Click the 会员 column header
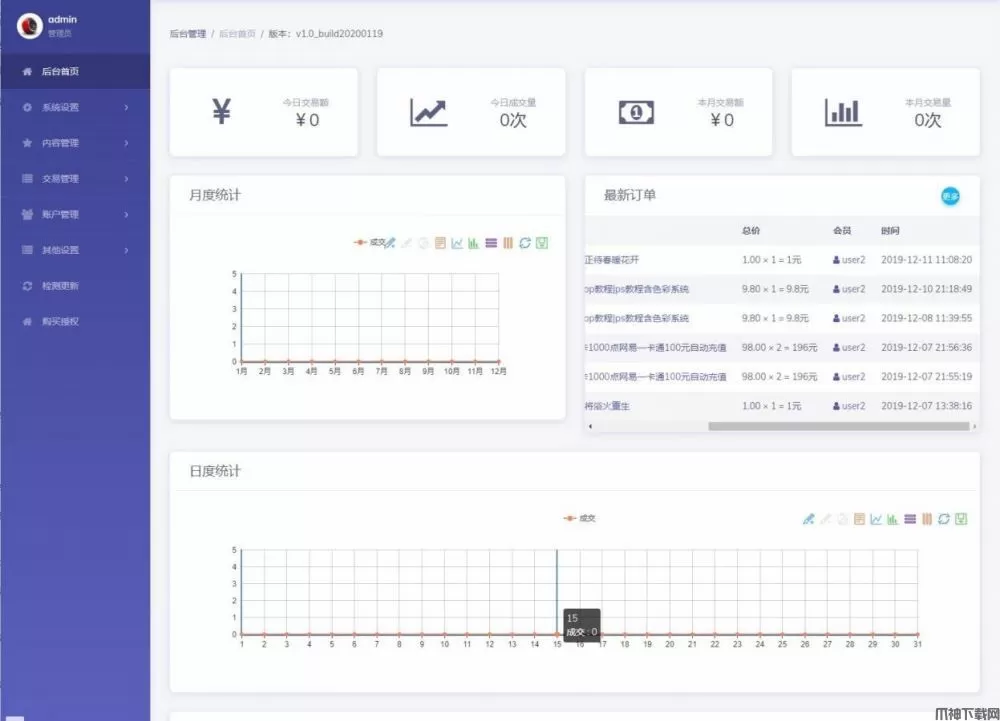The image size is (1000, 721). click(x=842, y=230)
